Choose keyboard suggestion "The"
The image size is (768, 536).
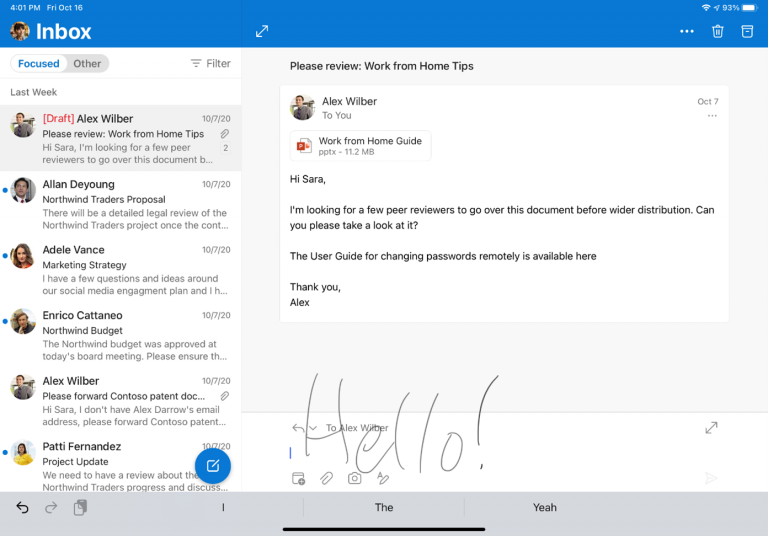pyautogui.click(x=384, y=507)
